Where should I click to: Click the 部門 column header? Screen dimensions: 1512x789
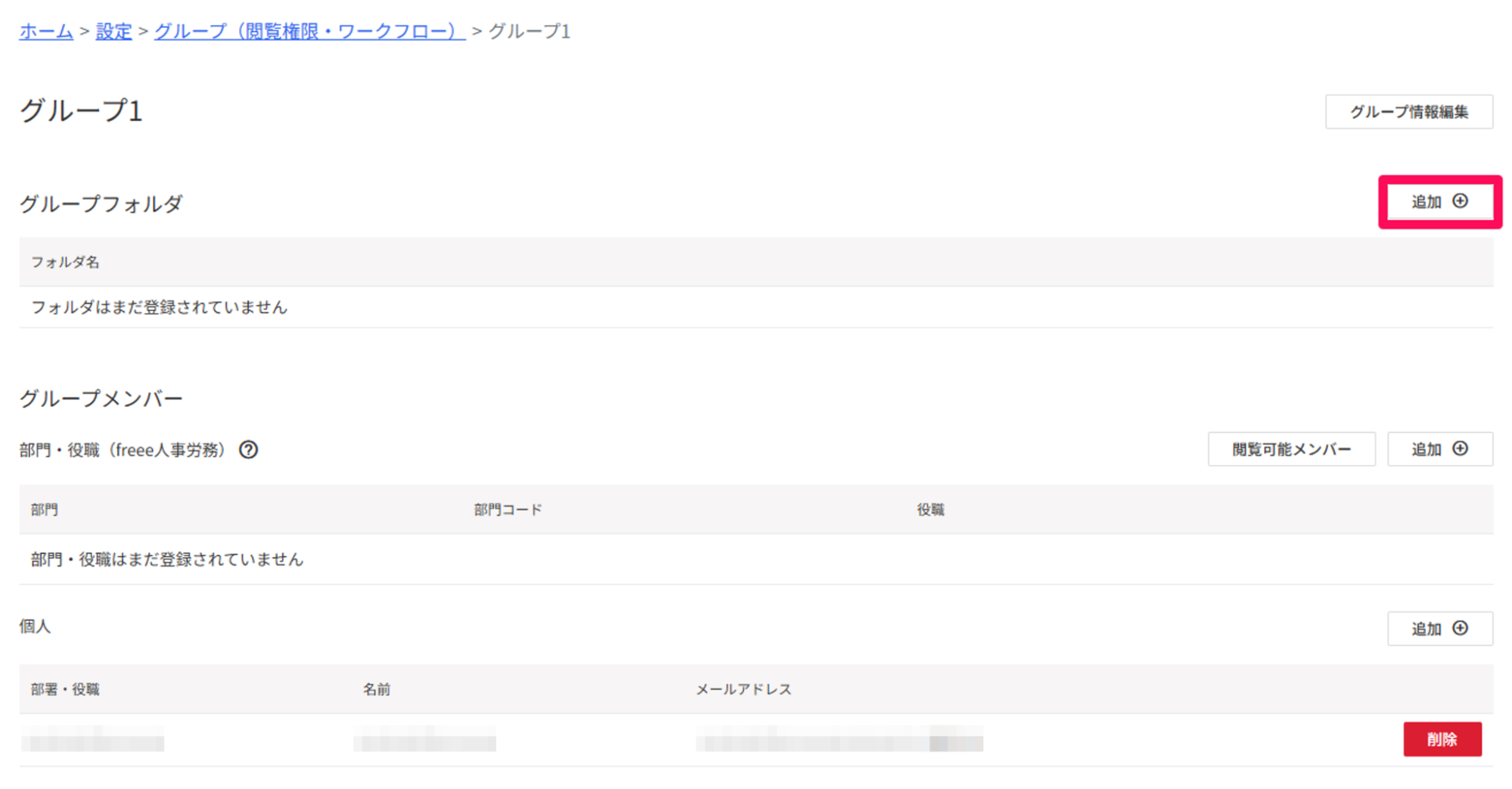pos(45,510)
